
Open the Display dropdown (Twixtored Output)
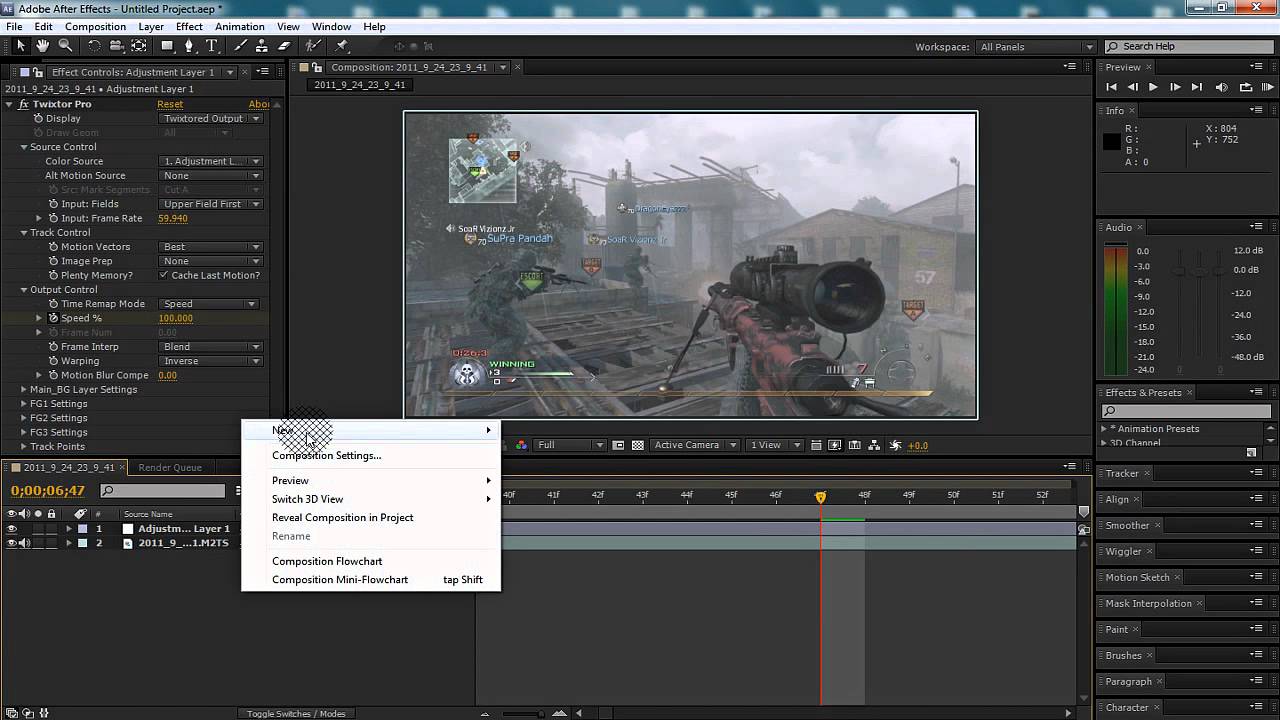coord(211,118)
